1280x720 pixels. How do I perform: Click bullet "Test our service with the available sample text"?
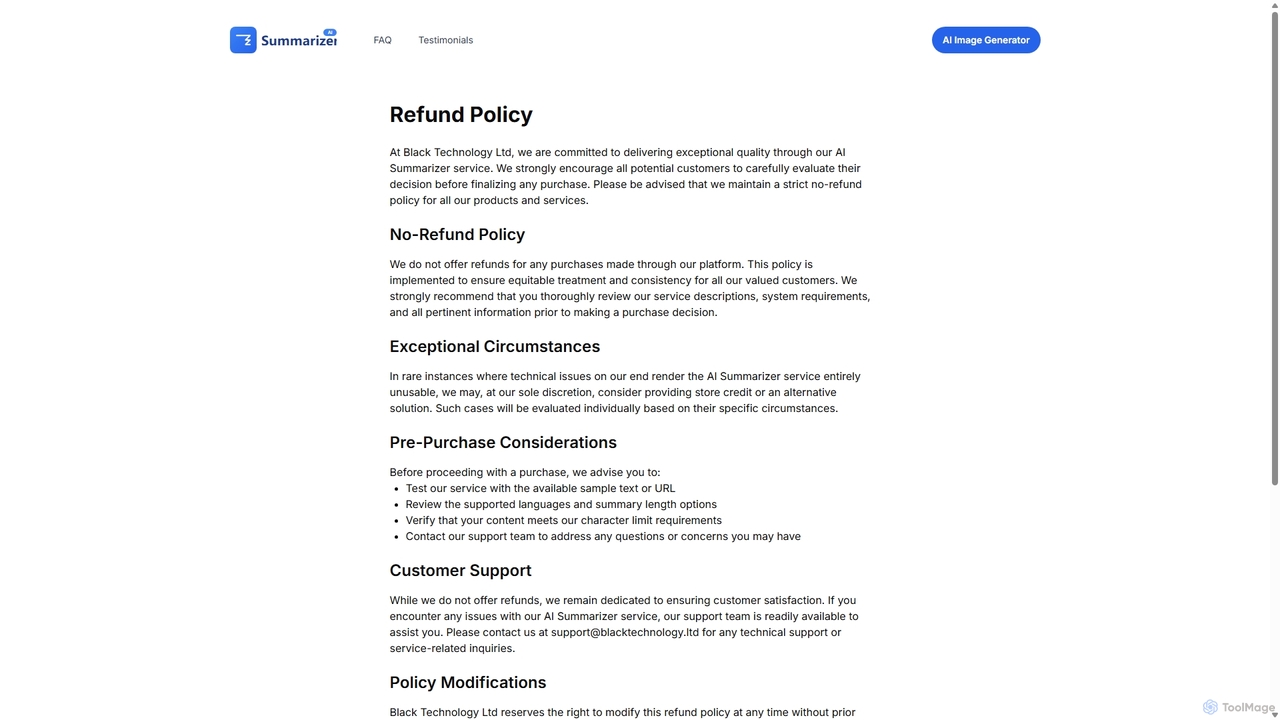[x=541, y=488]
